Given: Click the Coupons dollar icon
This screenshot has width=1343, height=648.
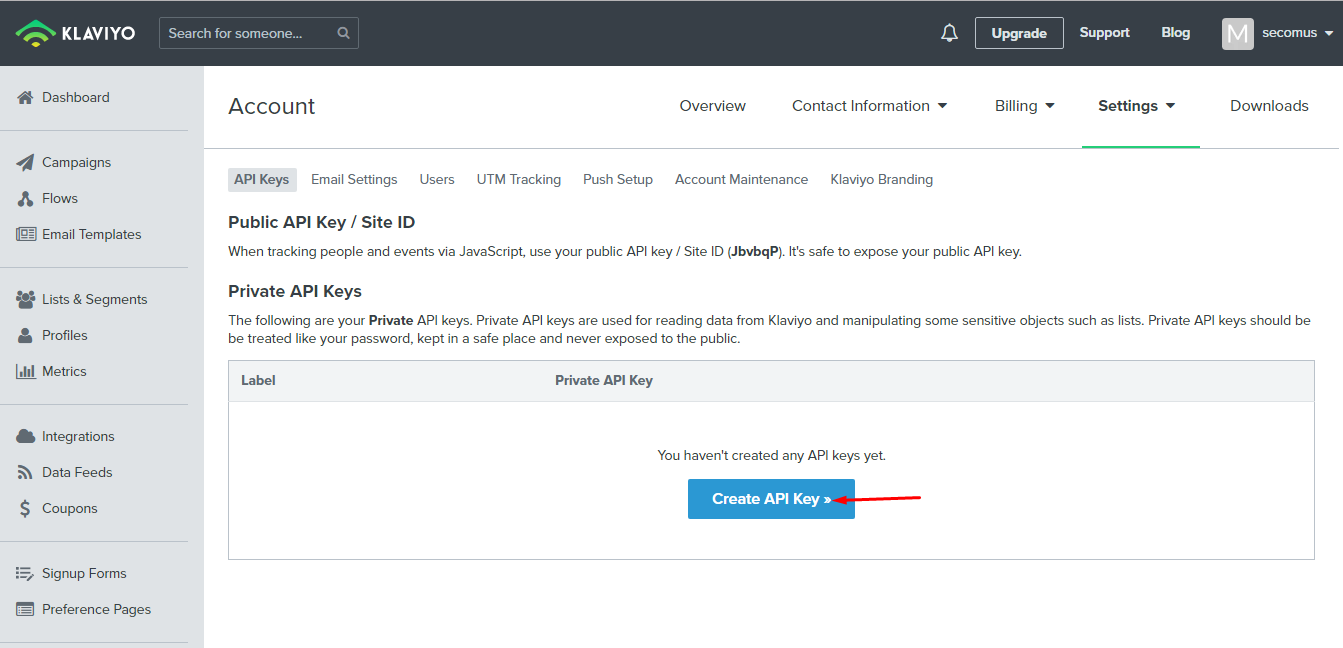Looking at the screenshot, I should click(25, 508).
